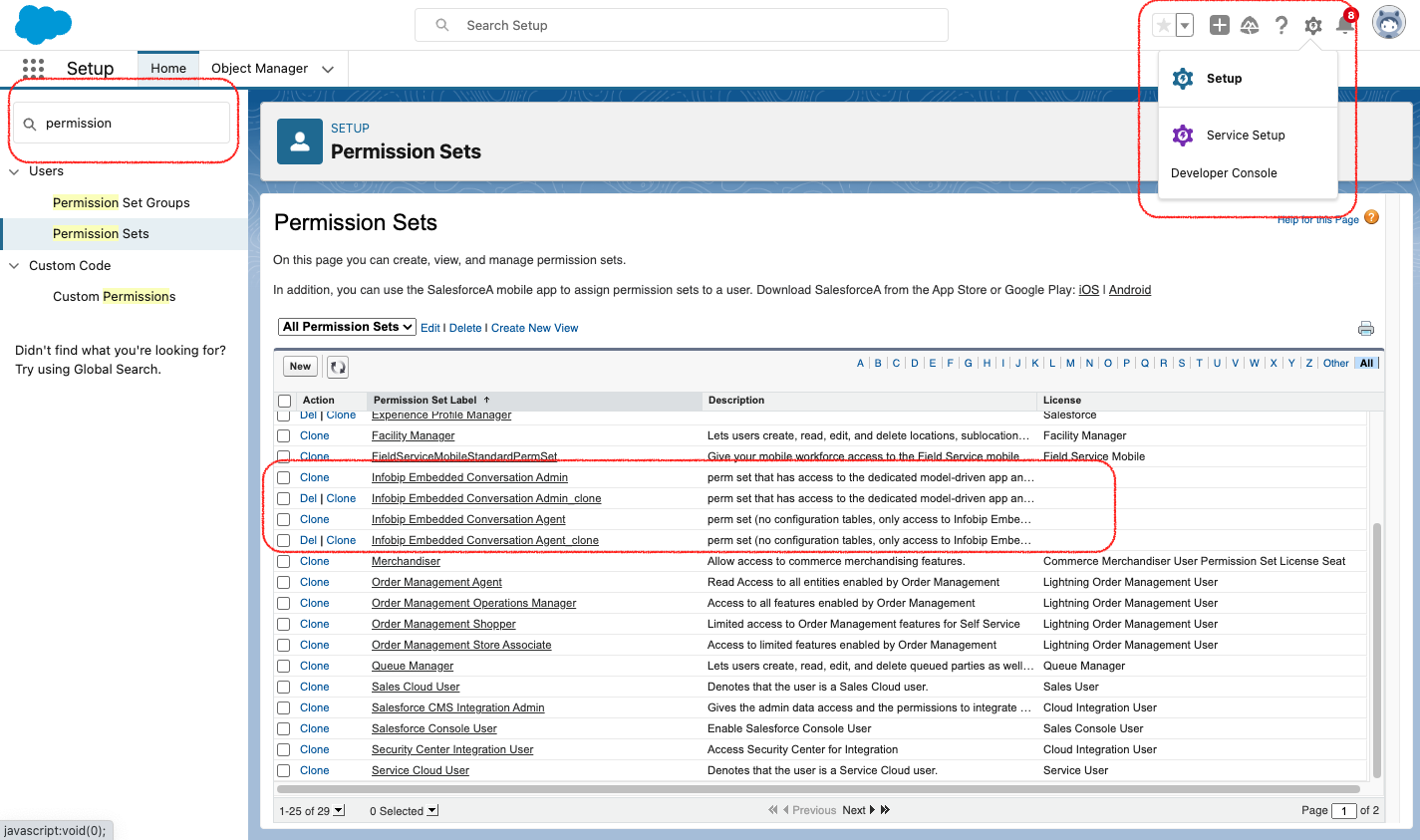Go to first page double-arrow icon
This screenshot has height=840, width=1420.
pos(772,810)
